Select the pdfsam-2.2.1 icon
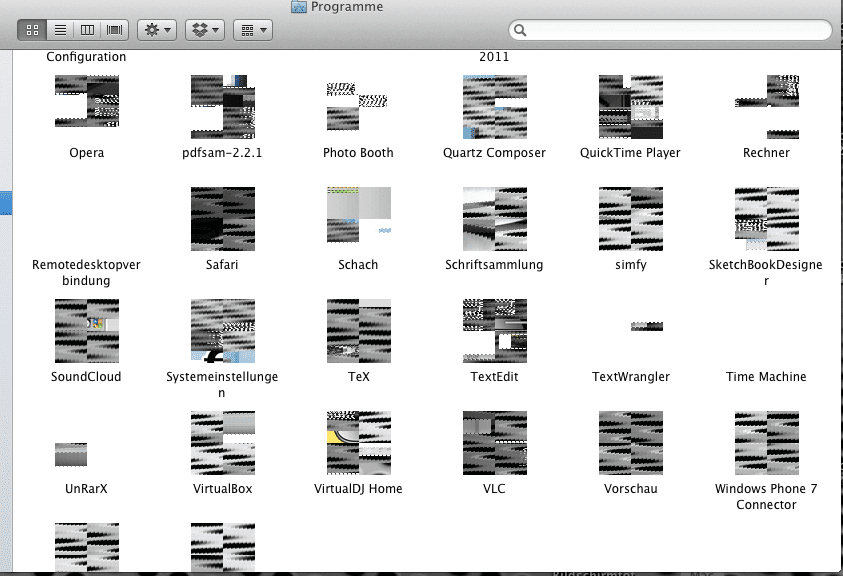843x576 pixels. coord(223,107)
